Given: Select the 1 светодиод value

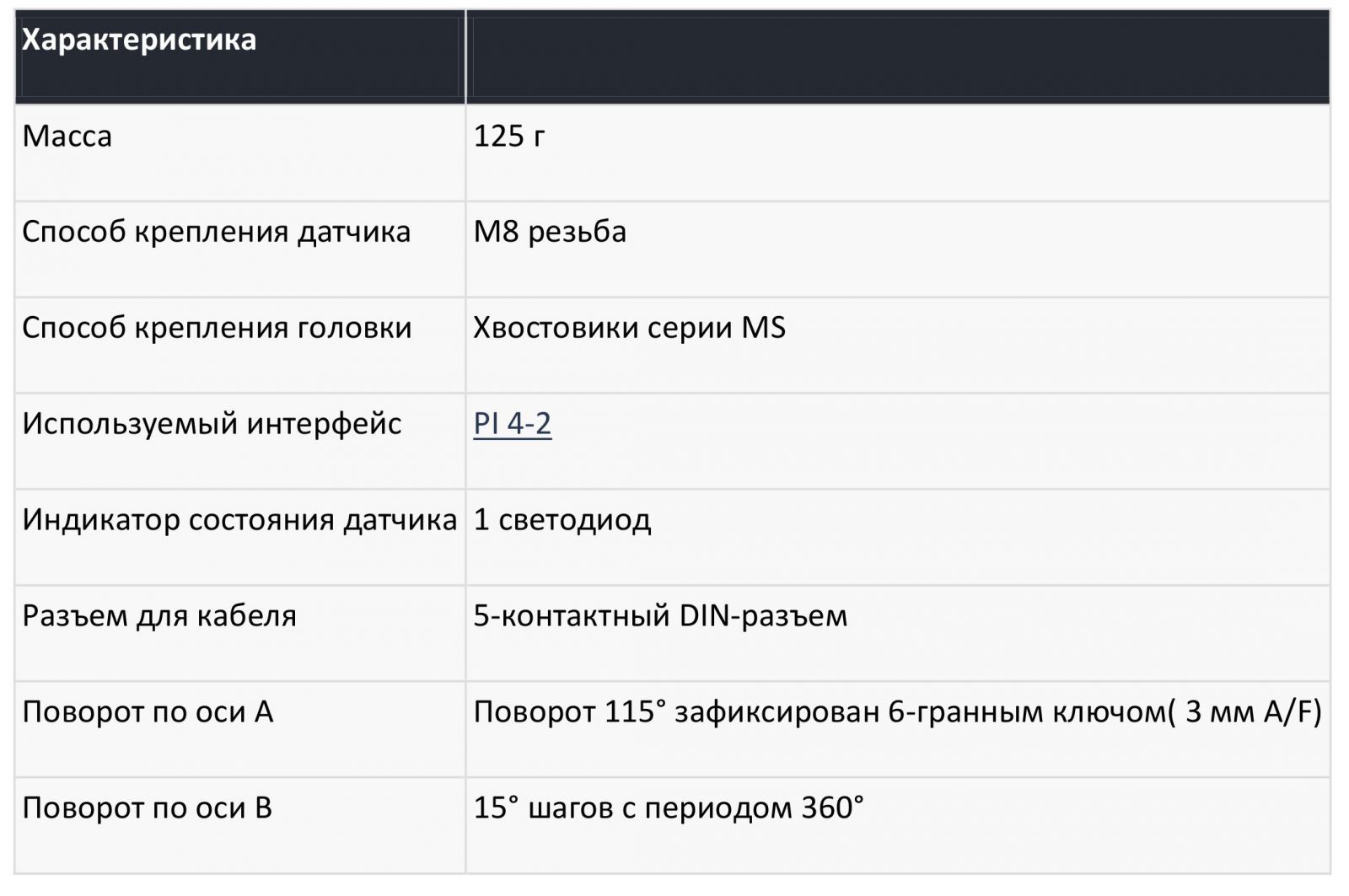Looking at the screenshot, I should (x=562, y=520).
